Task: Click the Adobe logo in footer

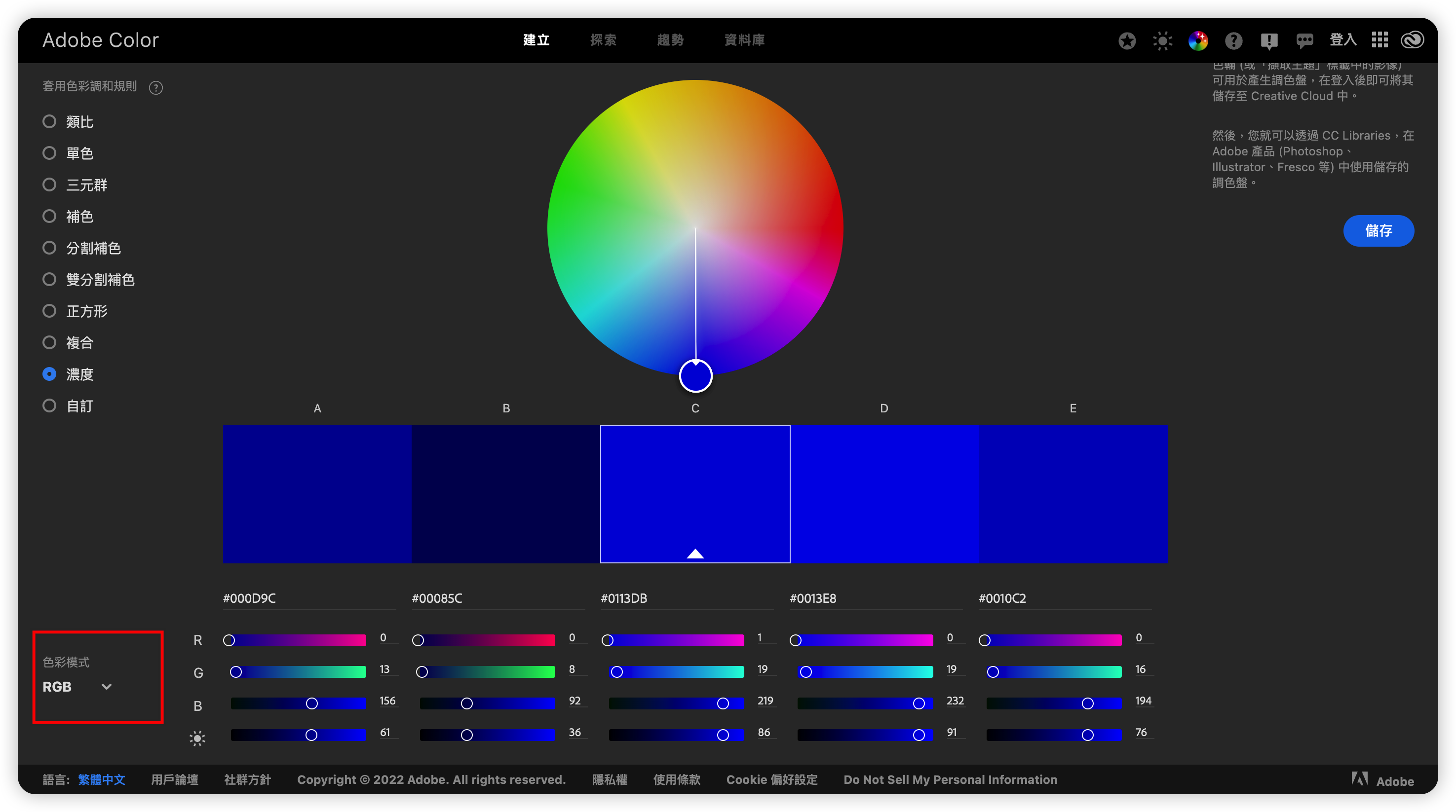Action: (x=1382, y=780)
